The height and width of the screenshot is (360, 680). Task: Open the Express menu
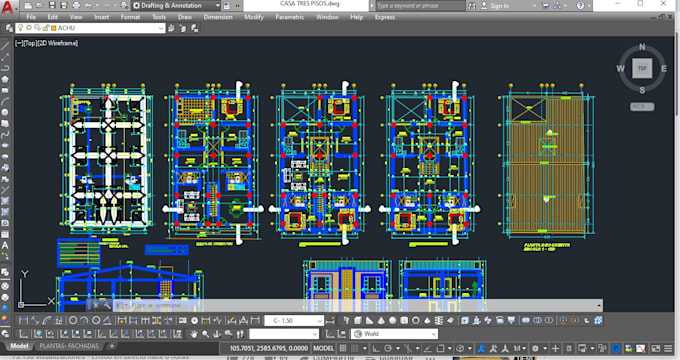pos(385,17)
